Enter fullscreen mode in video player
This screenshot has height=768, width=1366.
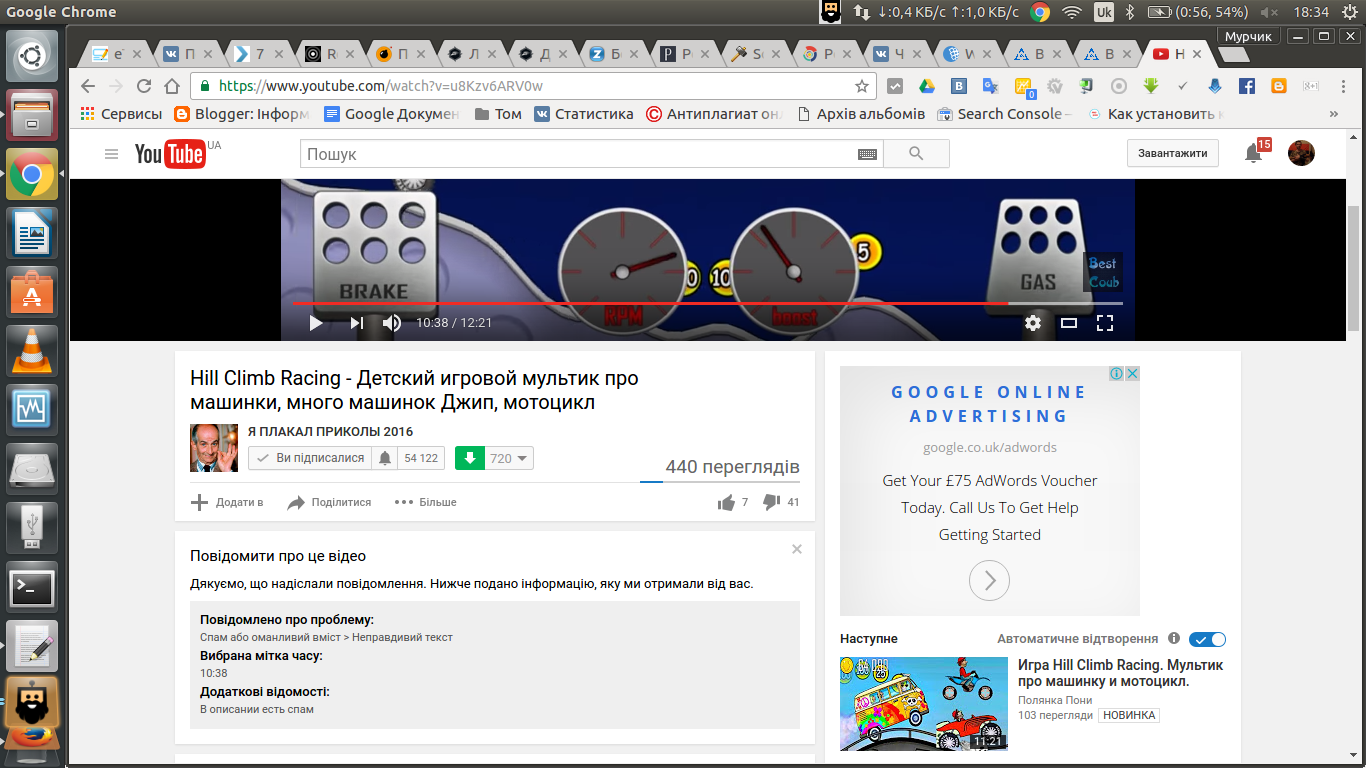[x=1105, y=323]
